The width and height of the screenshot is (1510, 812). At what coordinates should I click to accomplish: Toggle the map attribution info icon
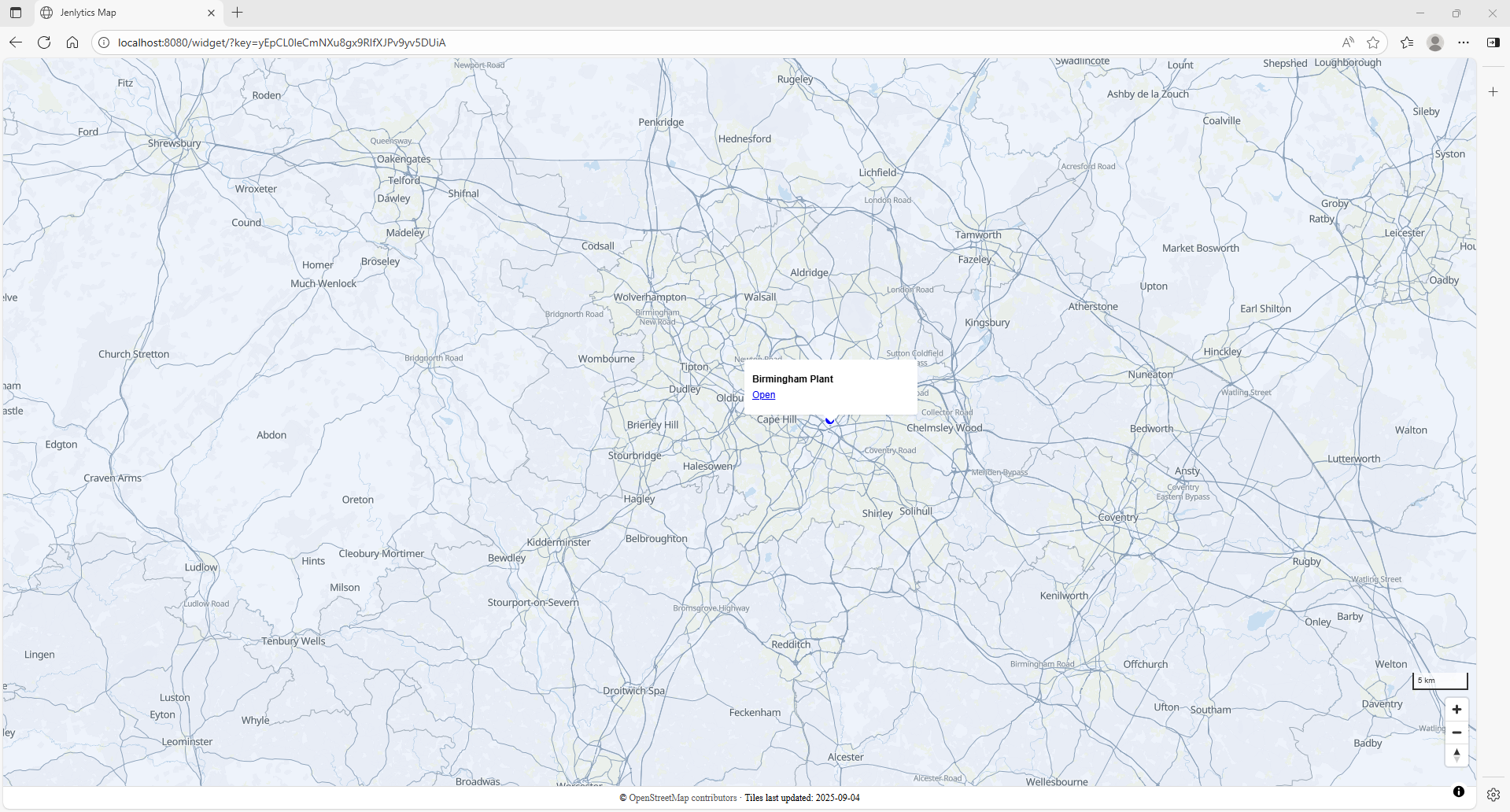coord(1458,792)
